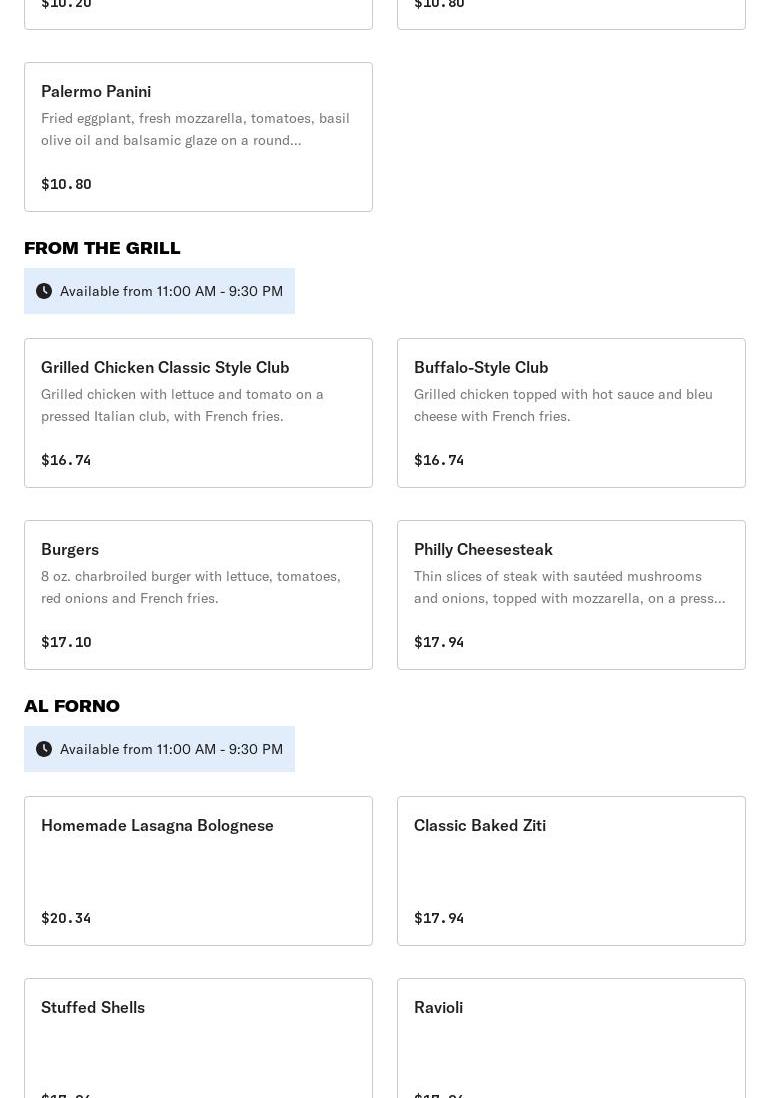Open the Classic Baked Ziti item
Image resolution: width=770 pixels, height=1098 pixels.
571,870
